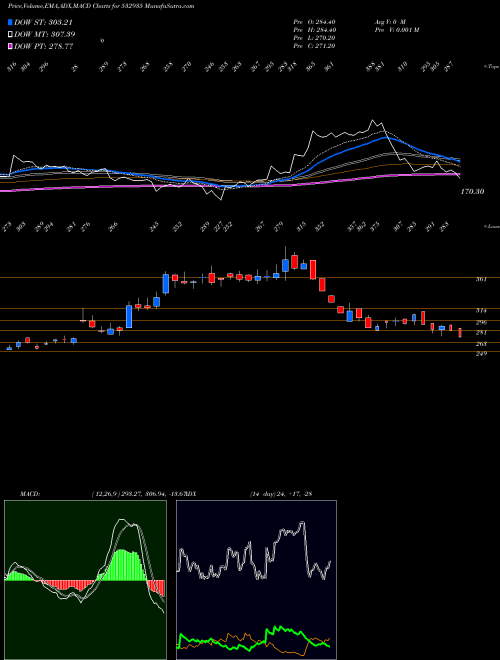
Task: Select the white DOW MT legend swatch
Action: [x=10, y=34]
